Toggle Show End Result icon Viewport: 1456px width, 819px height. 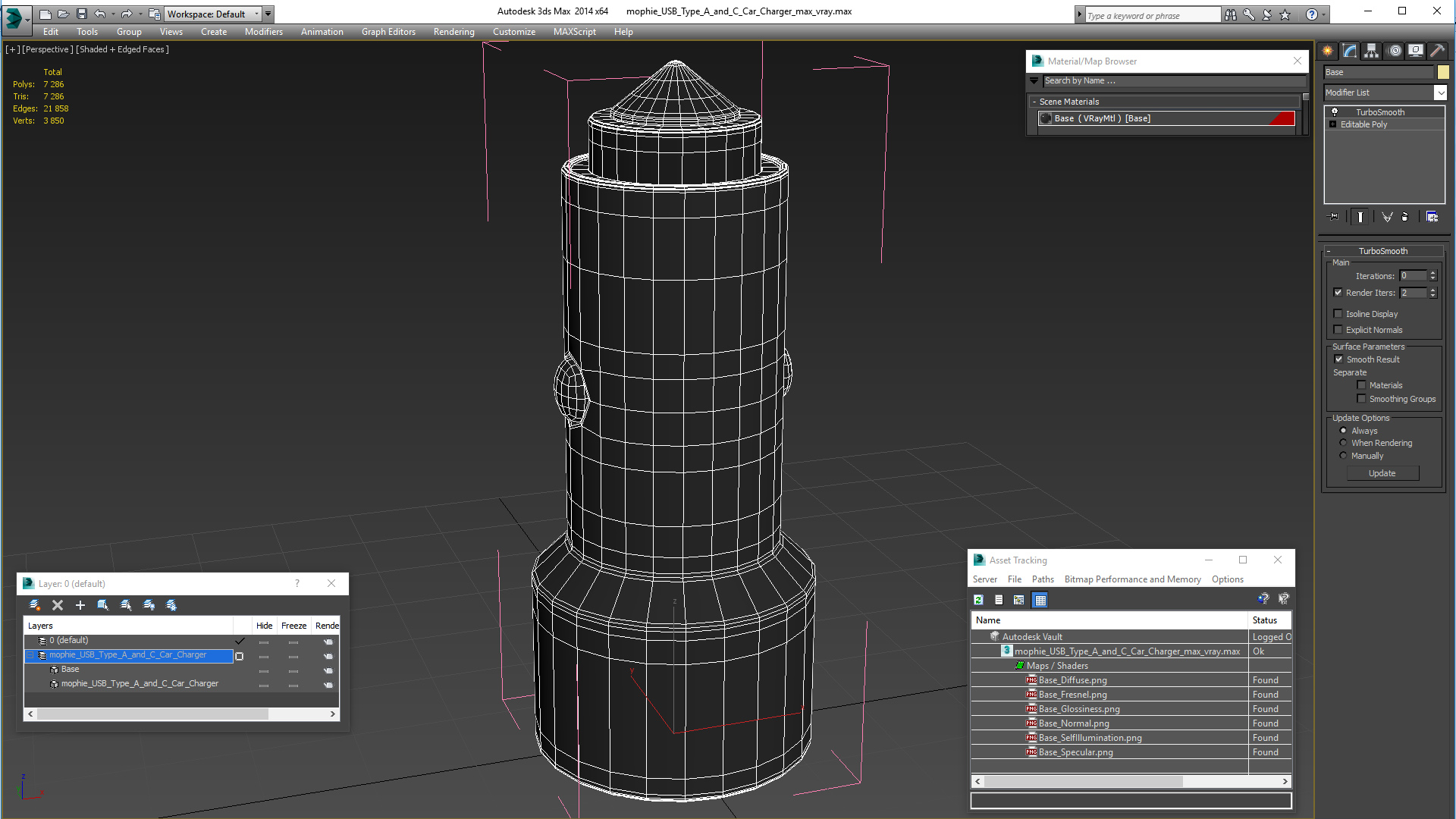1360,217
